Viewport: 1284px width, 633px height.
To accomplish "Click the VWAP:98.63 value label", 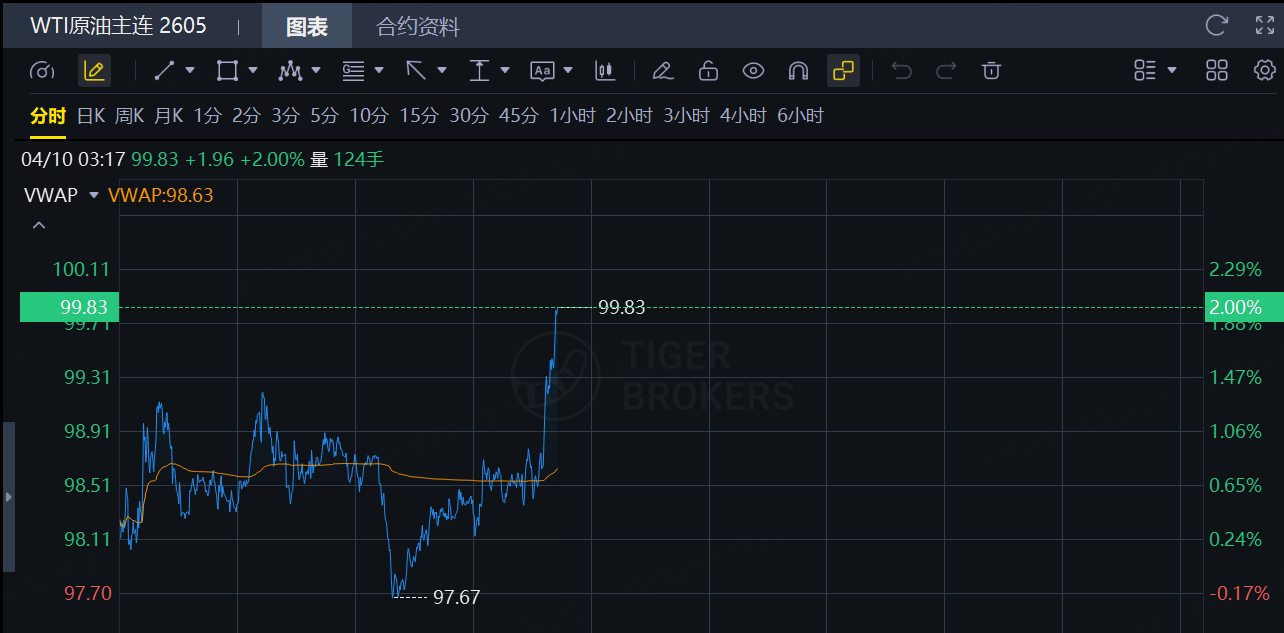I will click(x=160, y=195).
